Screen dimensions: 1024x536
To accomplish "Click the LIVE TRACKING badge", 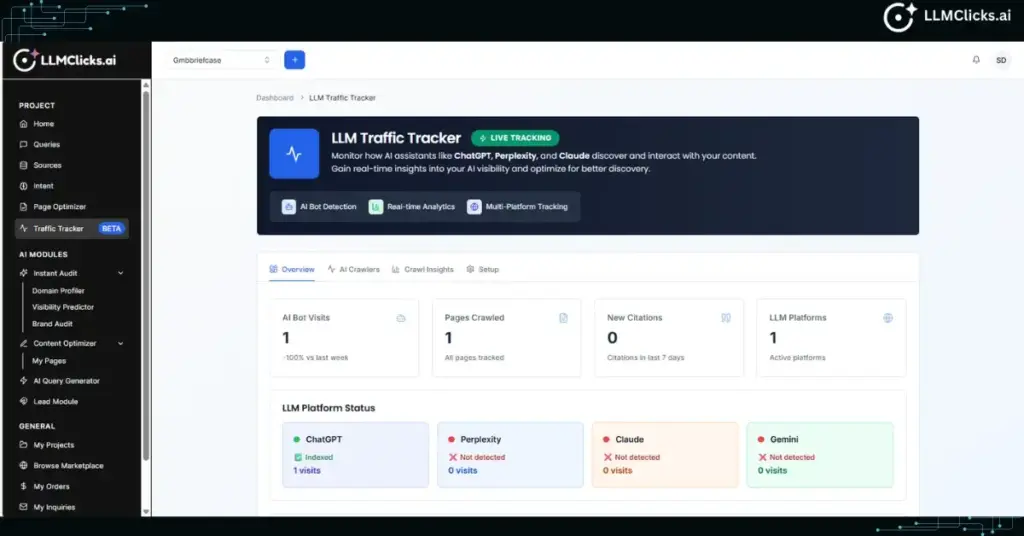I will pyautogui.click(x=515, y=138).
